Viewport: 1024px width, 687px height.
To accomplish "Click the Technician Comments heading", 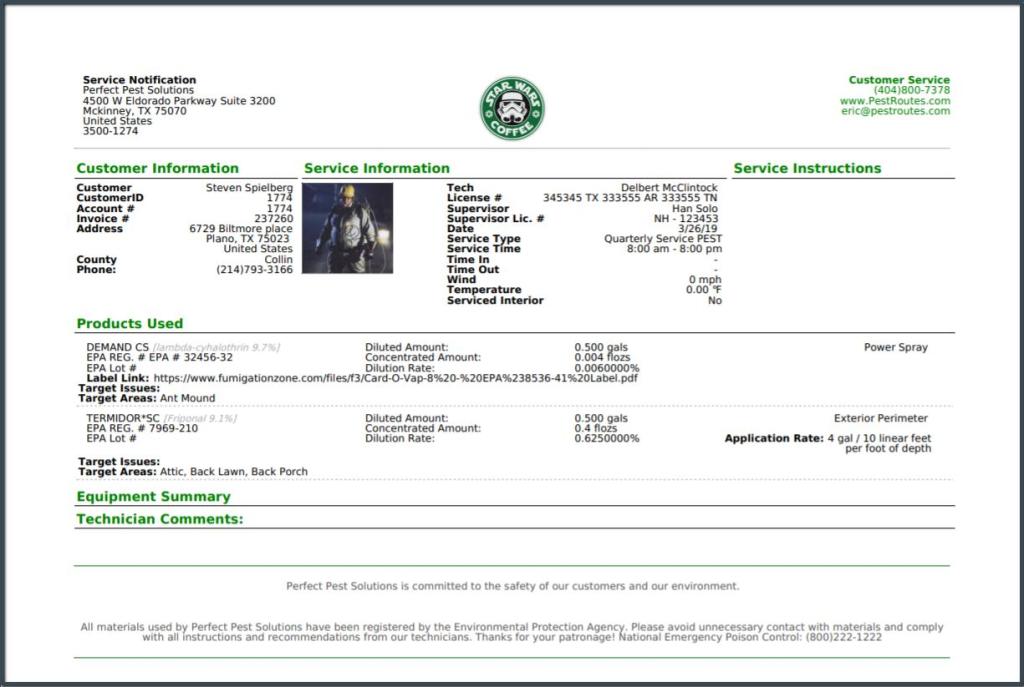I will click(159, 519).
